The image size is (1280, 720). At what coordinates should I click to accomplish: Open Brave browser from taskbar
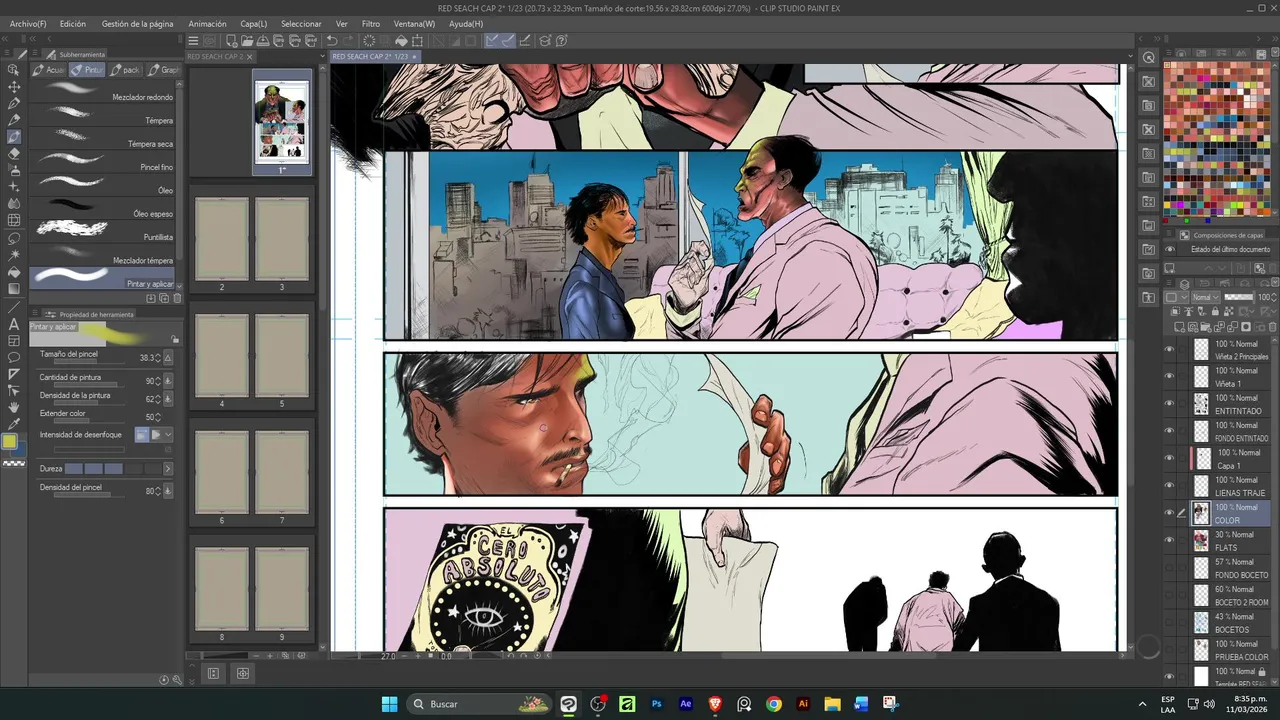coord(715,704)
